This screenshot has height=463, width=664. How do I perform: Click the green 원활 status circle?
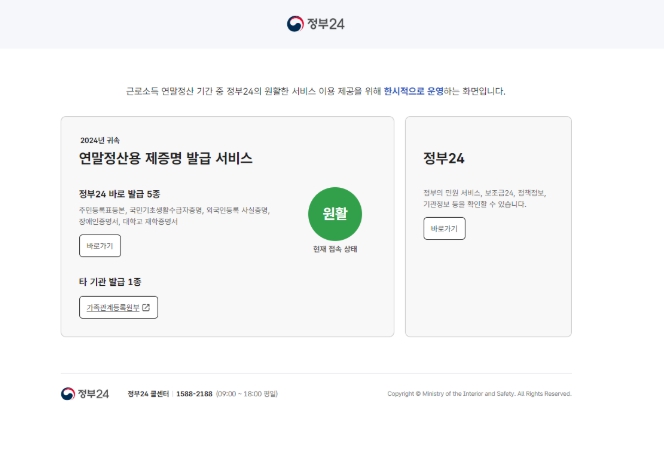tap(335, 214)
